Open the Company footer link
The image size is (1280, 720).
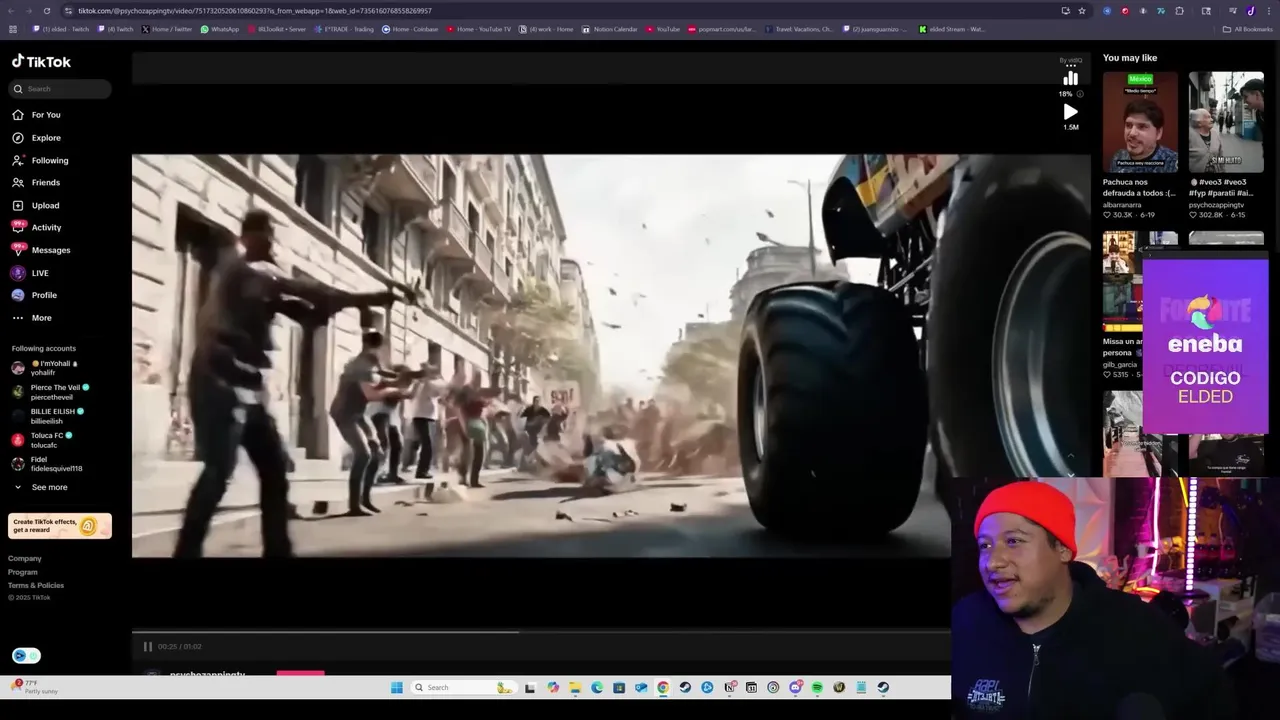[x=25, y=559]
